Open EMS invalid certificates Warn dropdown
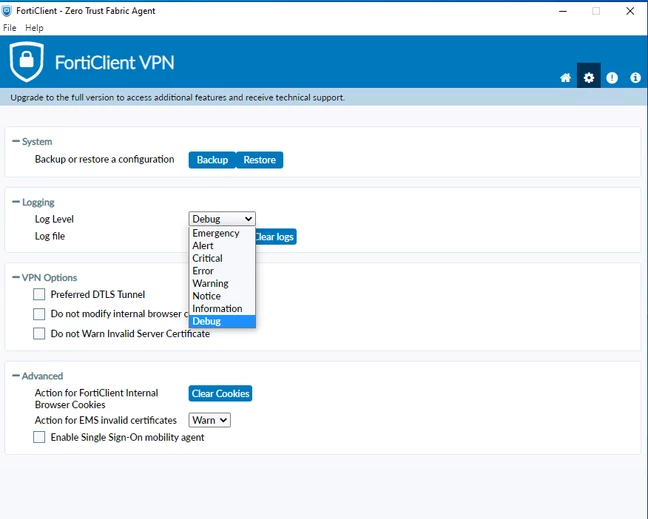The width and height of the screenshot is (648, 519). click(210, 420)
